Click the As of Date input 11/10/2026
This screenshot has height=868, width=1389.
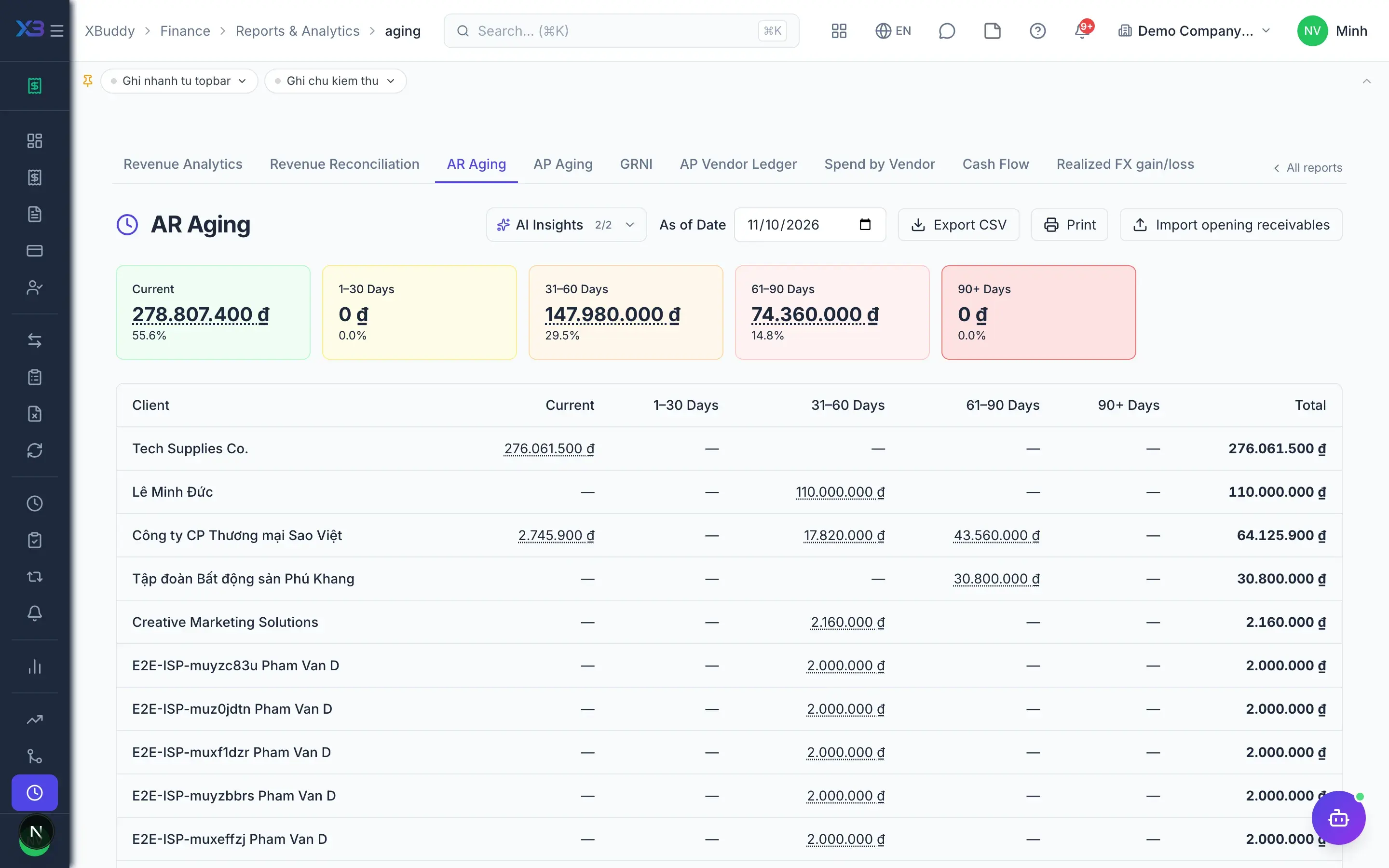click(810, 224)
